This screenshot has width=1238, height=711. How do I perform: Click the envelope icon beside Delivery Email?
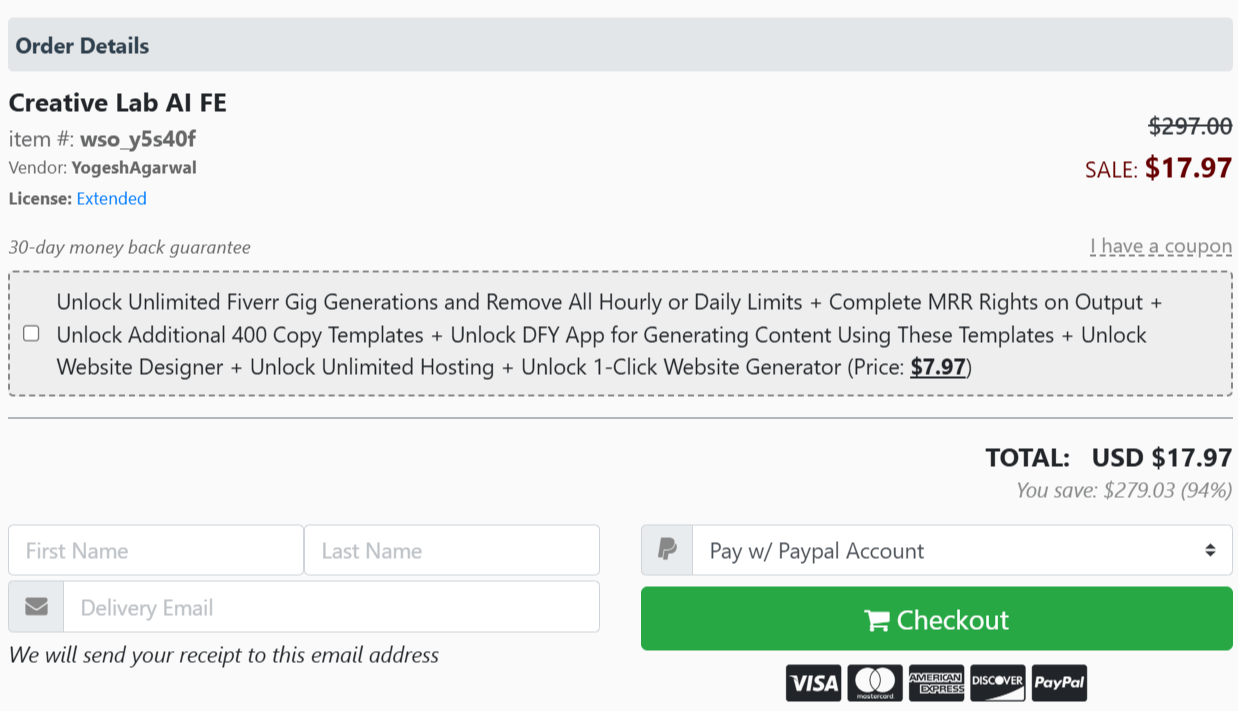(36, 607)
